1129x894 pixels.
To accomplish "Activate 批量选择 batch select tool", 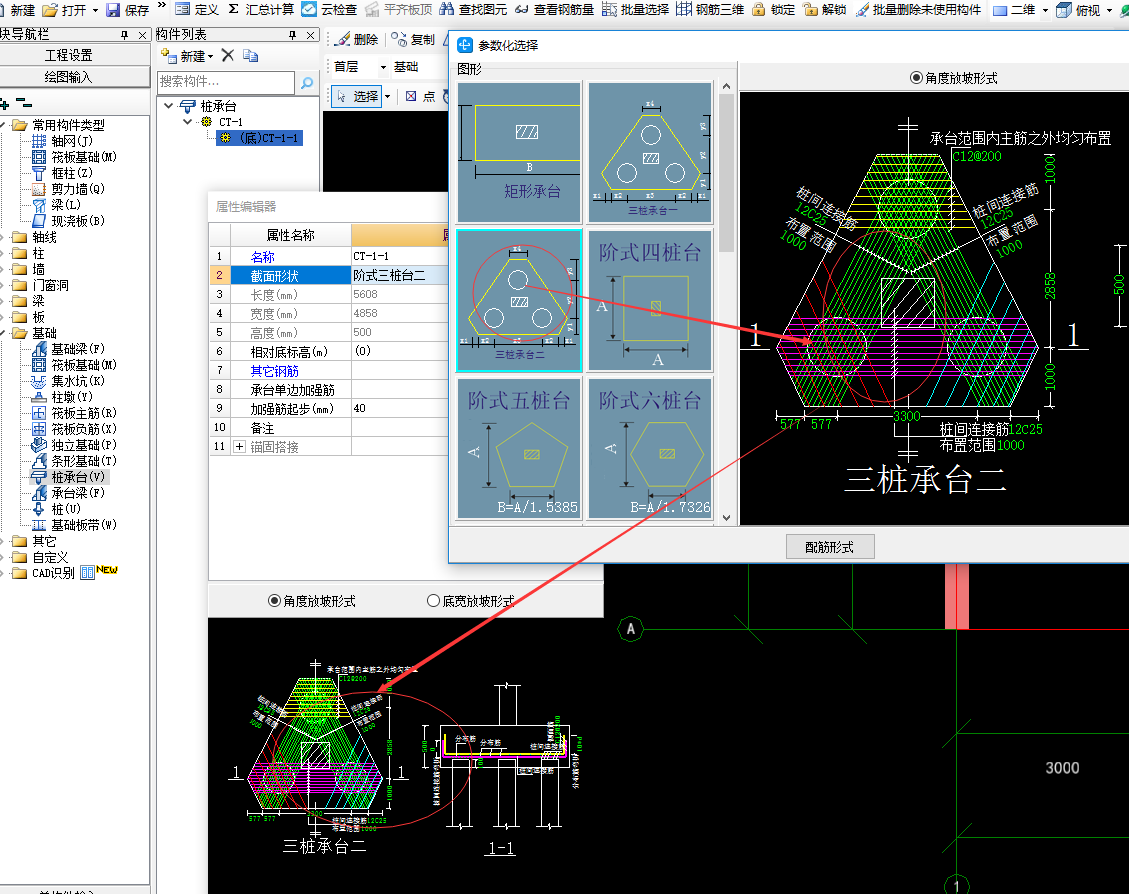I will pyautogui.click(x=635, y=9).
